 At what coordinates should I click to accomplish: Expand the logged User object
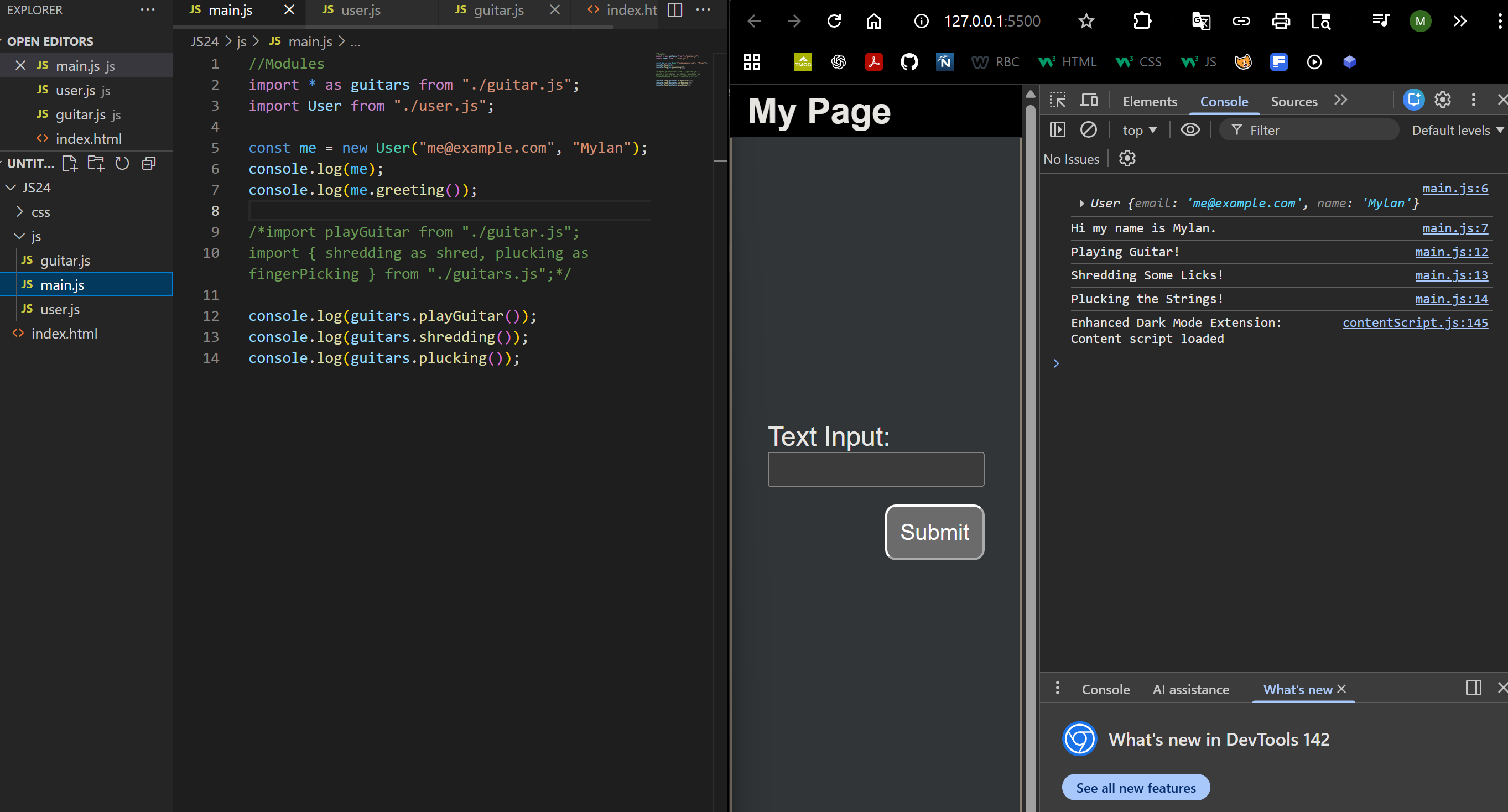pyautogui.click(x=1081, y=203)
